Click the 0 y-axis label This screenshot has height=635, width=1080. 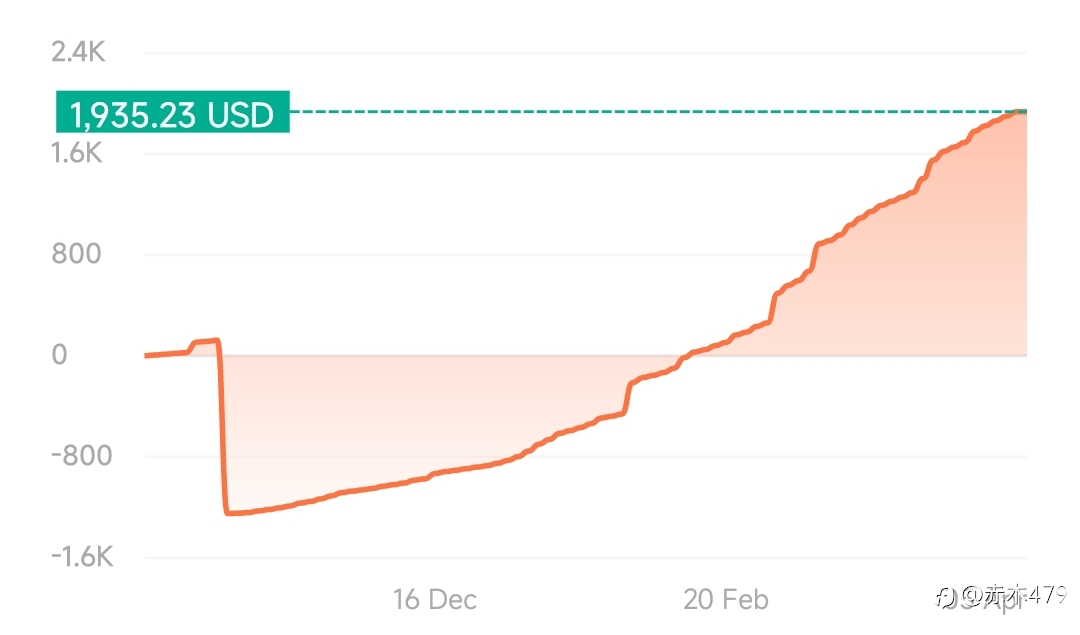(59, 354)
